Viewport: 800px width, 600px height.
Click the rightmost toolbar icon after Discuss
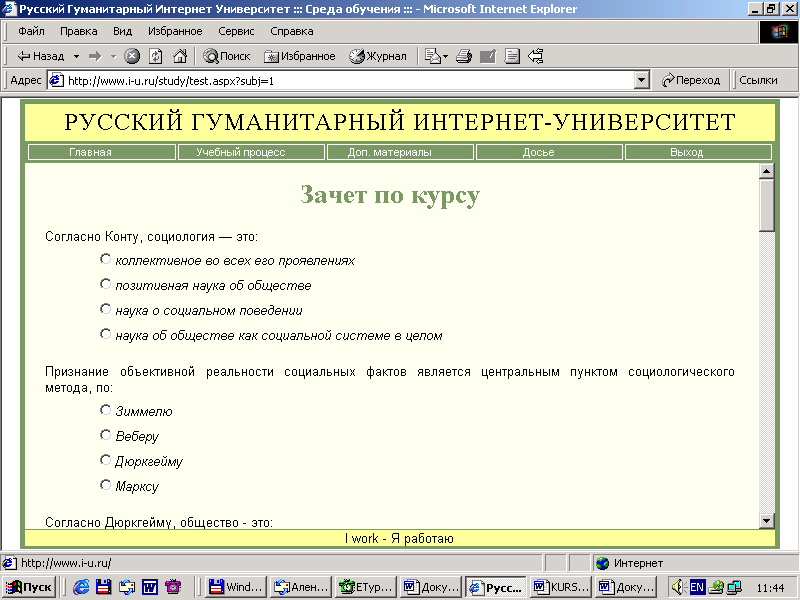coord(536,56)
